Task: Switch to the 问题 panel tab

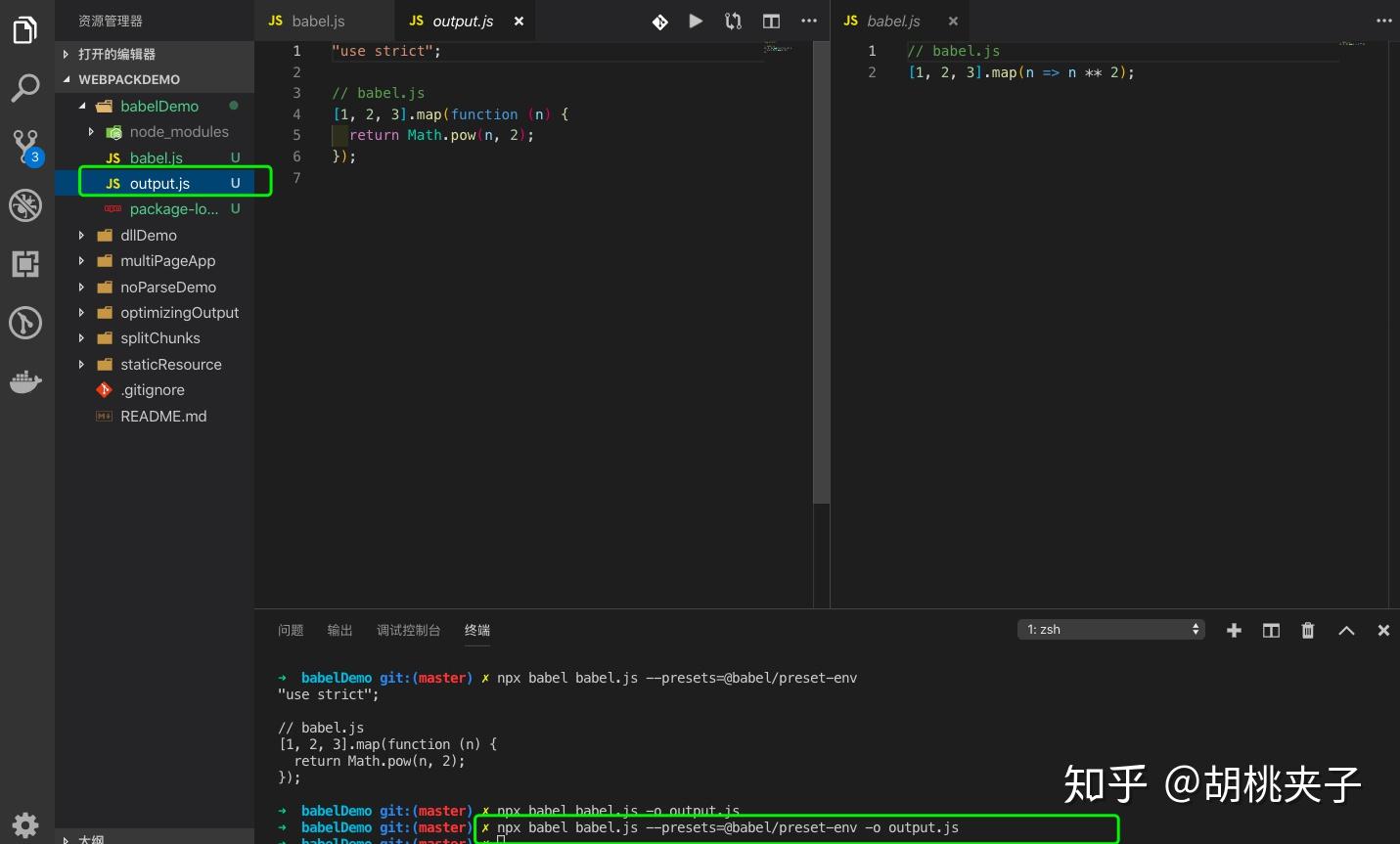Action: tap(291, 630)
